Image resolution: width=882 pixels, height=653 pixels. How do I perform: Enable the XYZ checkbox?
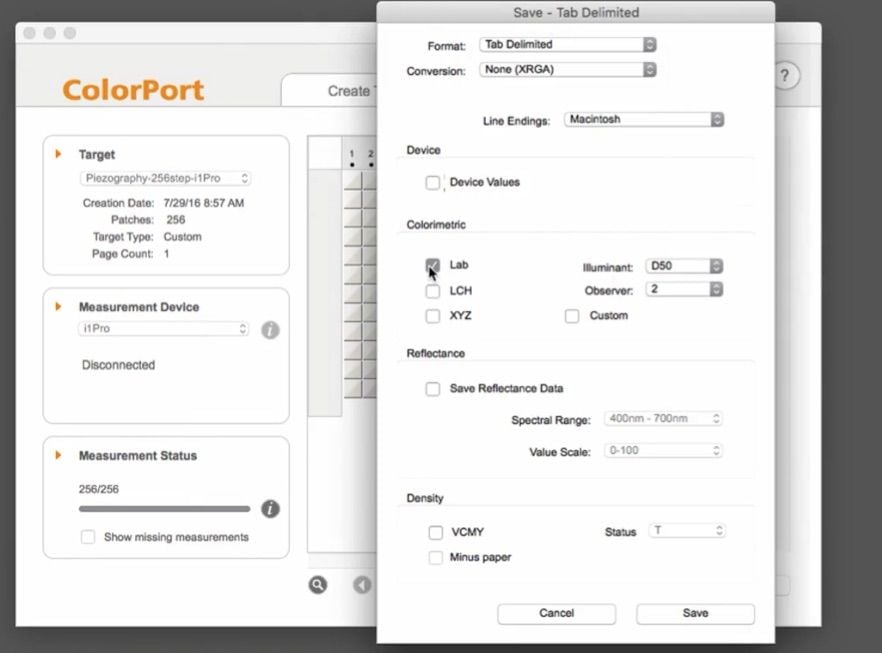(x=433, y=316)
